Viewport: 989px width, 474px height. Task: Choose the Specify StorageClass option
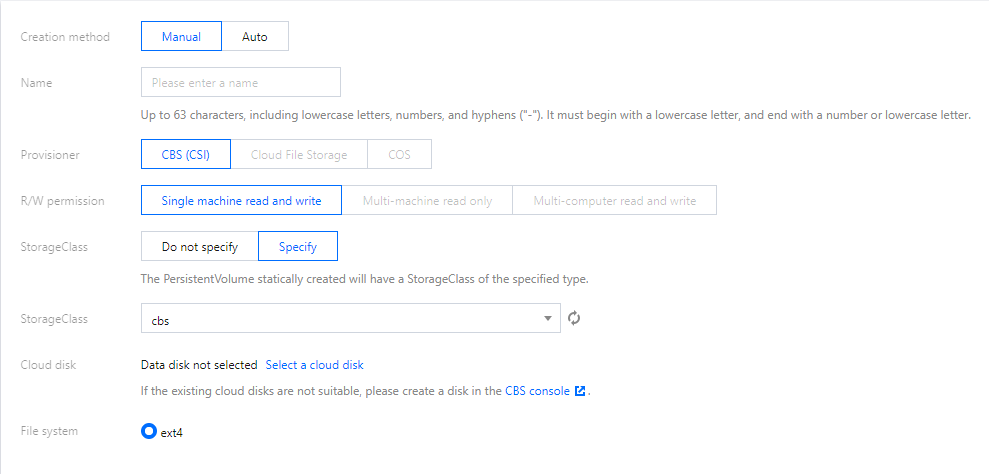[x=298, y=247]
